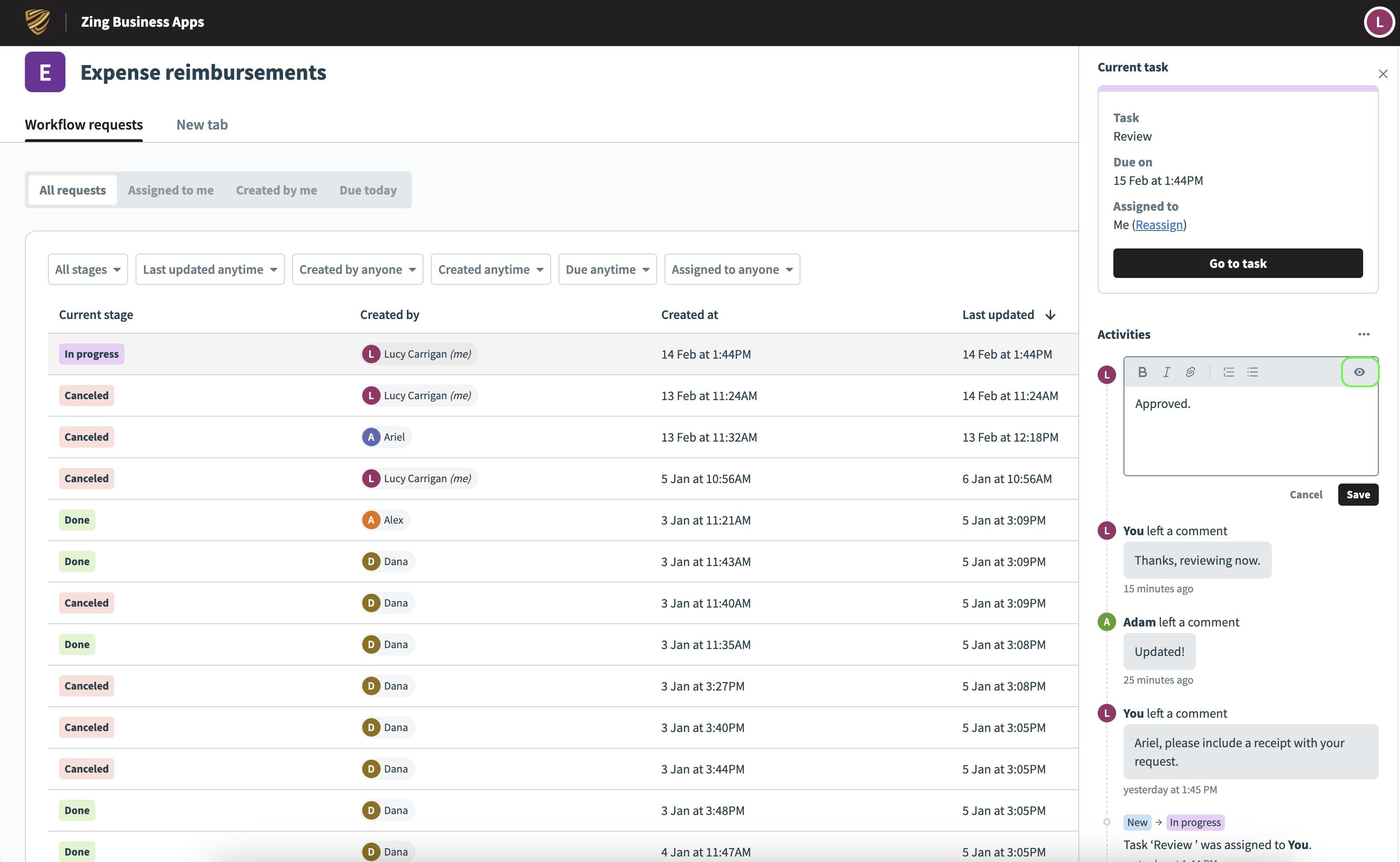The image size is (1400, 862).
Task: Insert a link in the comment
Action: click(1190, 372)
